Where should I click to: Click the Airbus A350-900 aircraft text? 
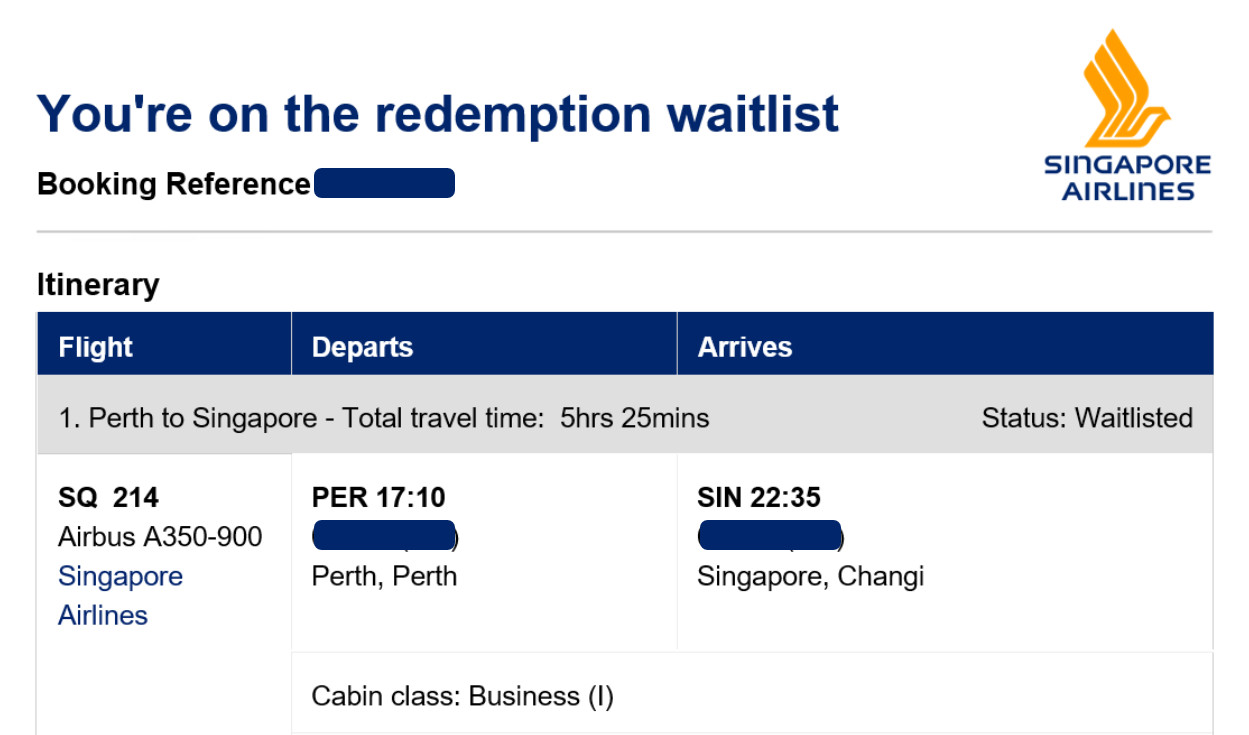[x=160, y=537]
